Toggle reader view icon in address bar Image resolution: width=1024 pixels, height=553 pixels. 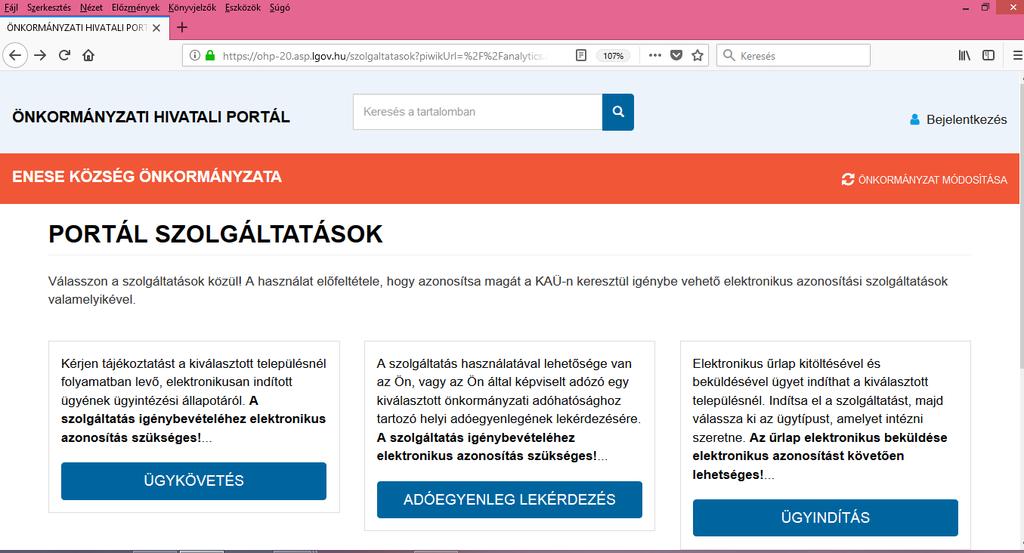click(581, 55)
